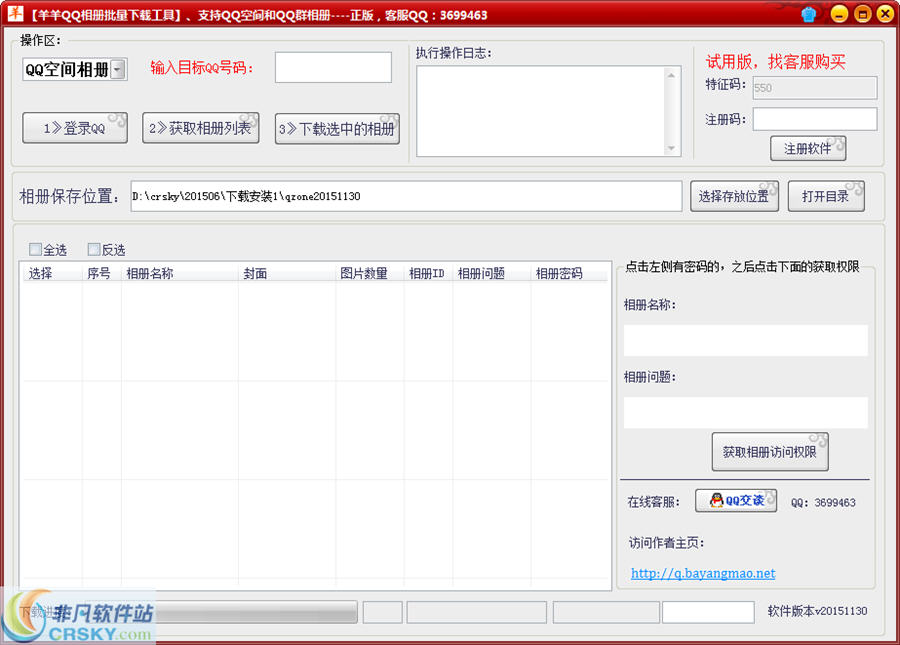Screen dimensions: 900x645
Task: Click the QQ交谈 penguin chat button
Action: point(736,501)
